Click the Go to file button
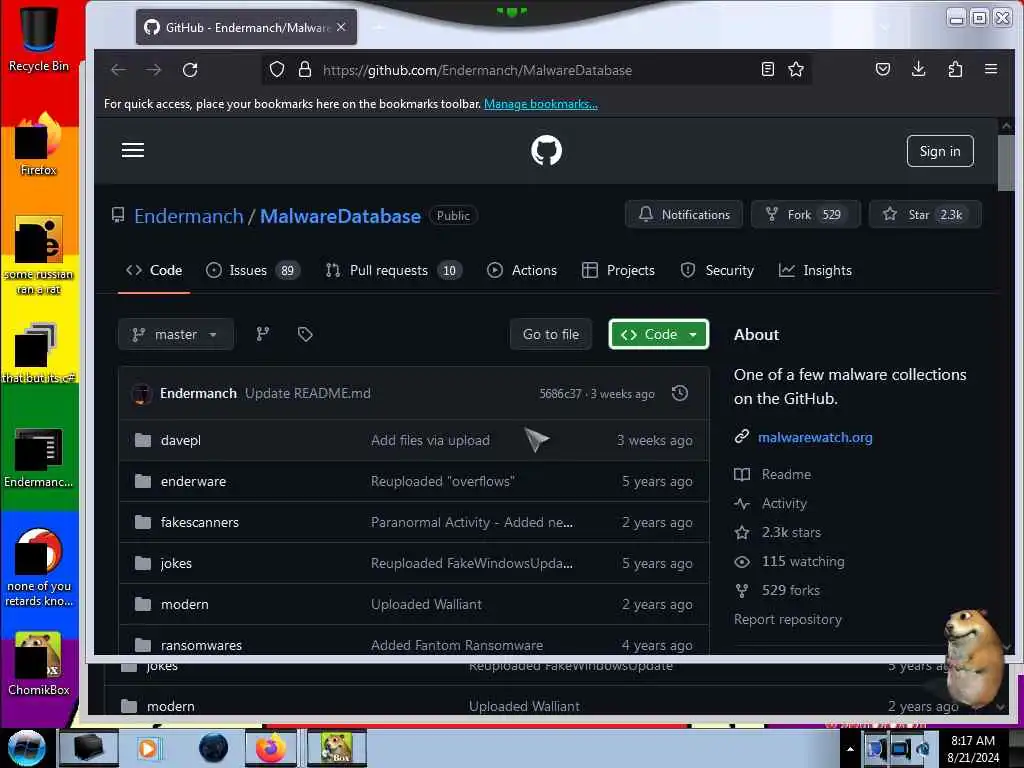Image resolution: width=1024 pixels, height=768 pixels. pos(551,334)
